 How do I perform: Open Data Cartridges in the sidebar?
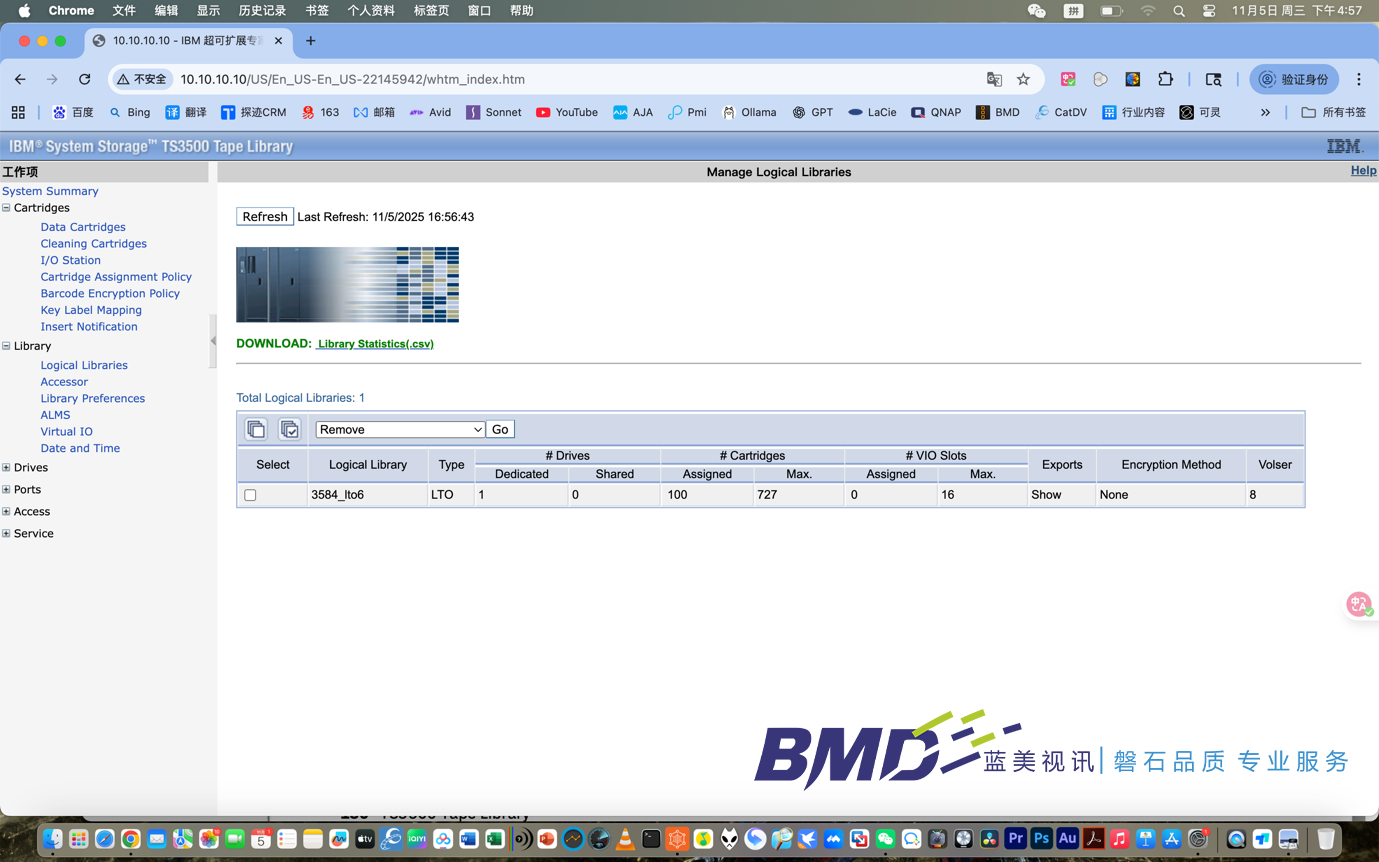(83, 227)
